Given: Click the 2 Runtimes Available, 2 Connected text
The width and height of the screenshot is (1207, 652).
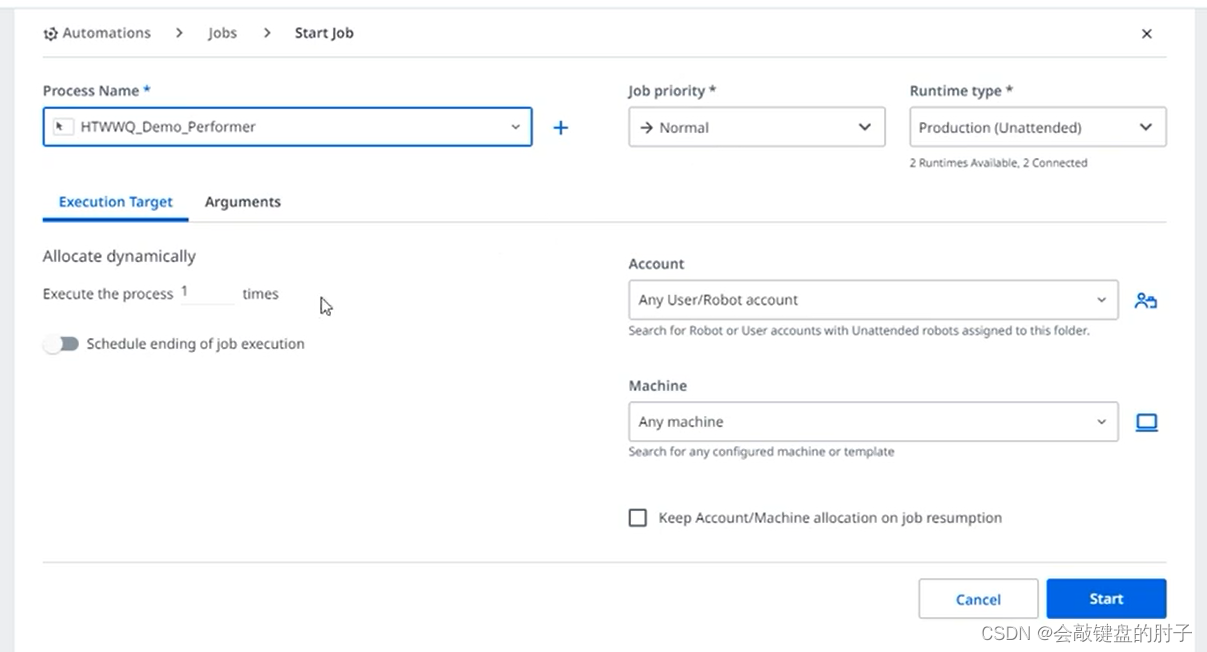Looking at the screenshot, I should [998, 163].
